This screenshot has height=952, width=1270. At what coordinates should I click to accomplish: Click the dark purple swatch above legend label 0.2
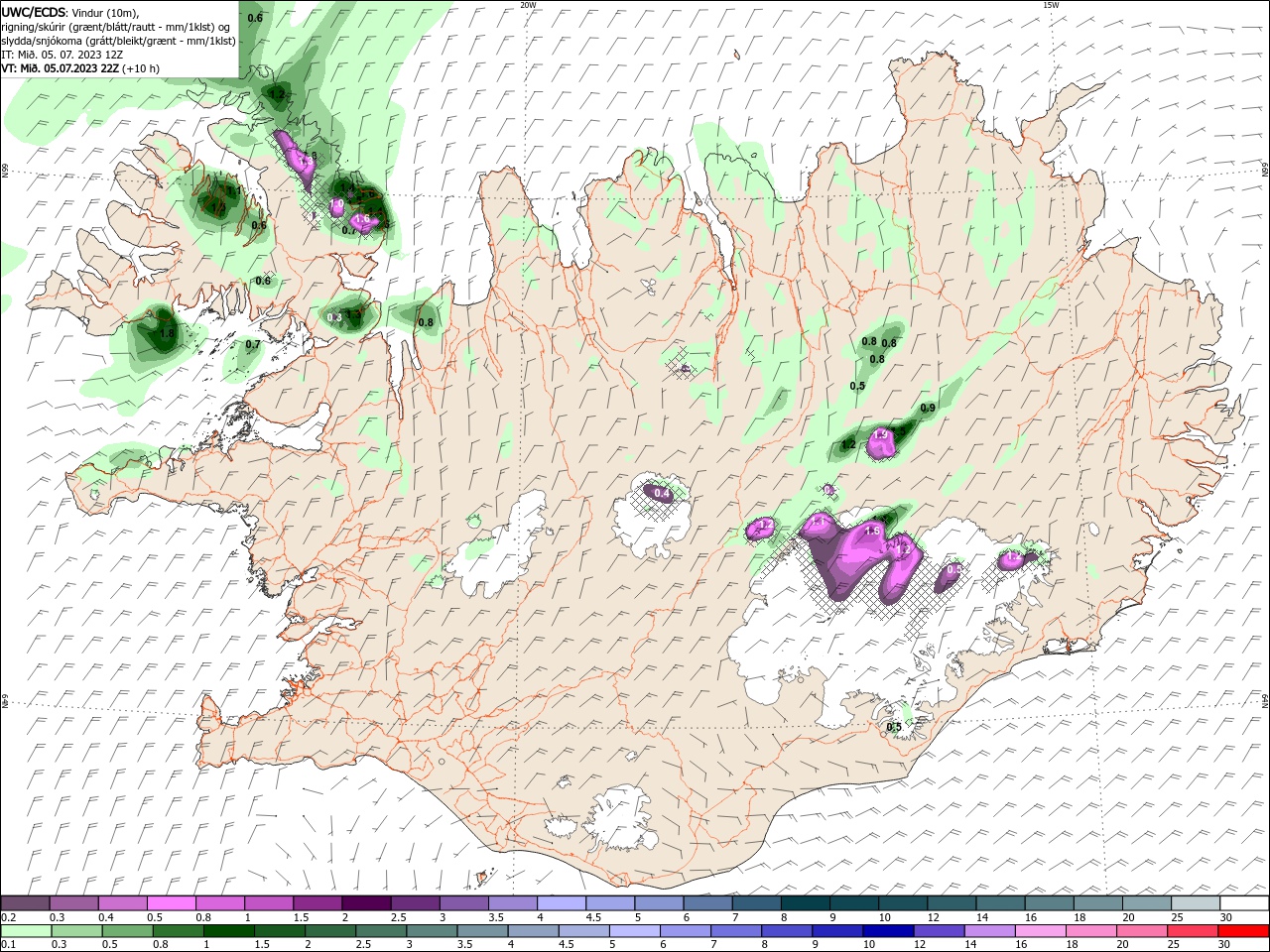25,903
